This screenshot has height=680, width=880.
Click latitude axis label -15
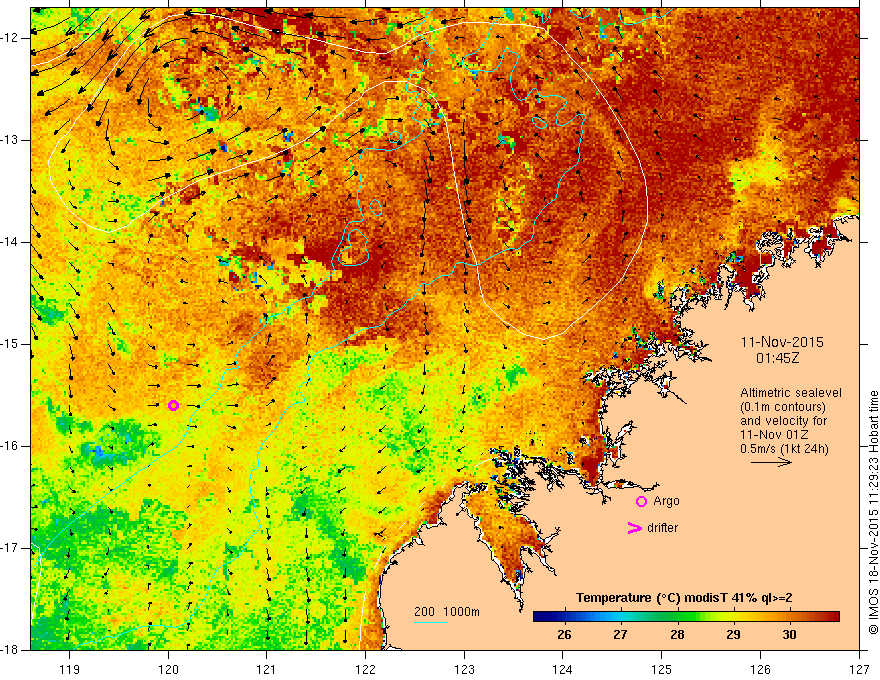click(x=10, y=344)
